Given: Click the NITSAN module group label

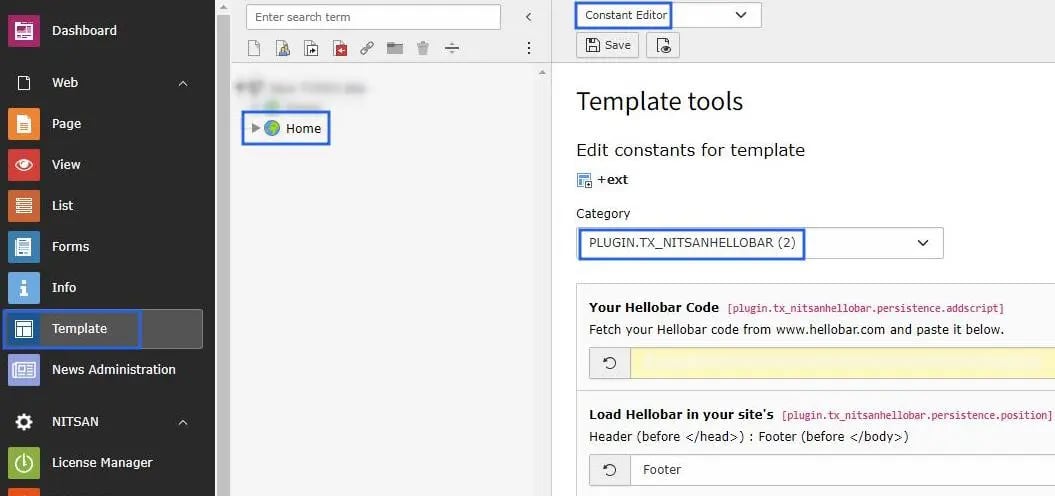Looking at the screenshot, I should 75,422.
